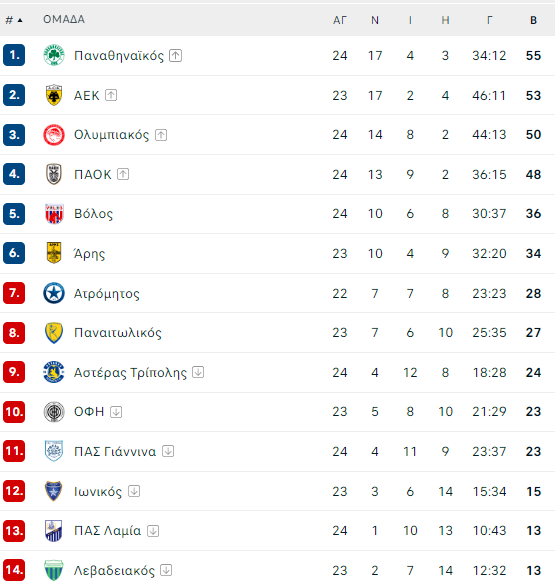555x585 pixels.
Task: Open the ΠΑΣ Γιάννινα team link
Action: [115, 451]
